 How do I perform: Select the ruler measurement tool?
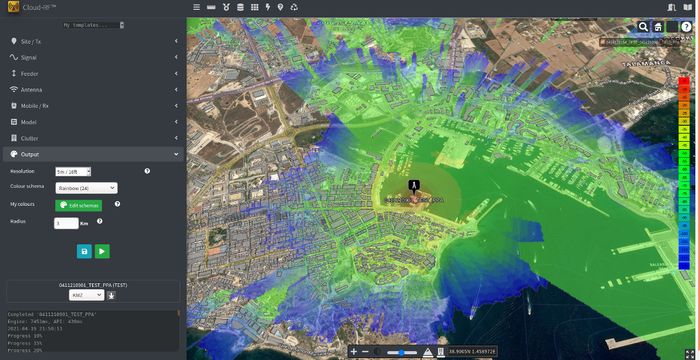point(211,7)
